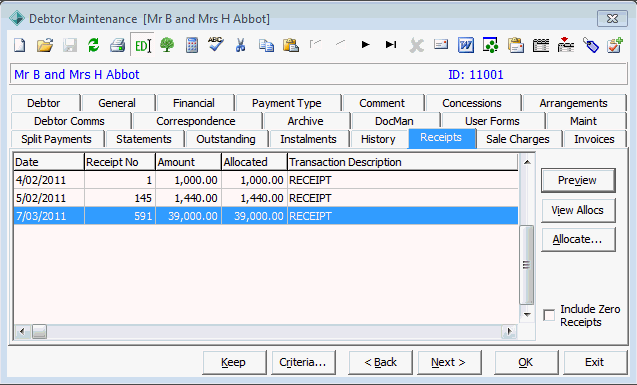Click the Preview button
The width and height of the screenshot is (637, 385).
578,180
